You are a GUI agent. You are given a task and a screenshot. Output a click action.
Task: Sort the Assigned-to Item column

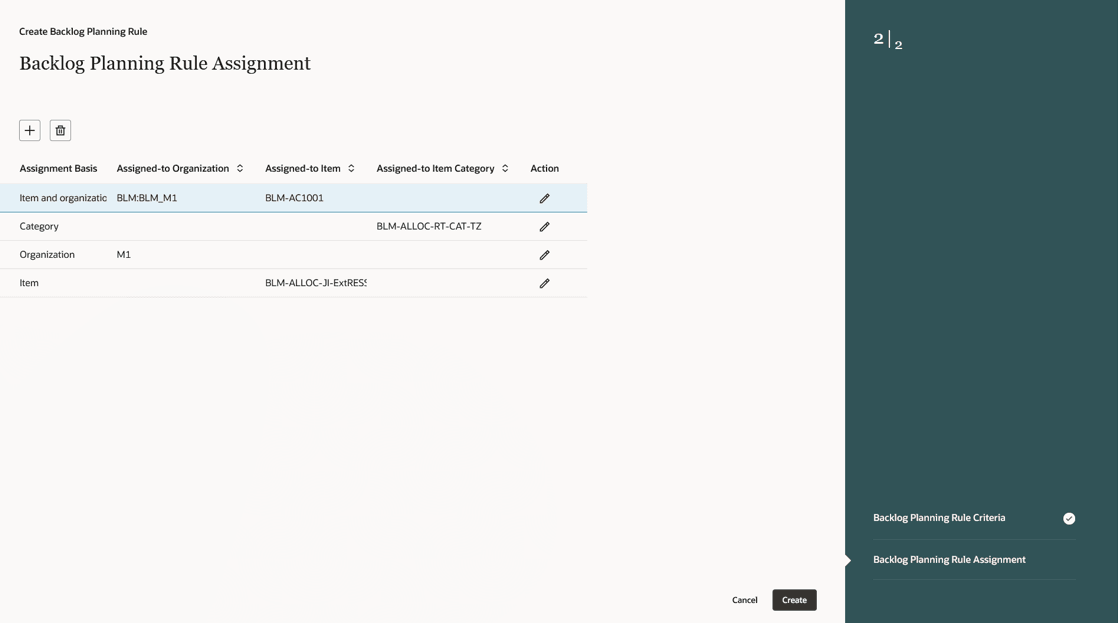click(351, 168)
